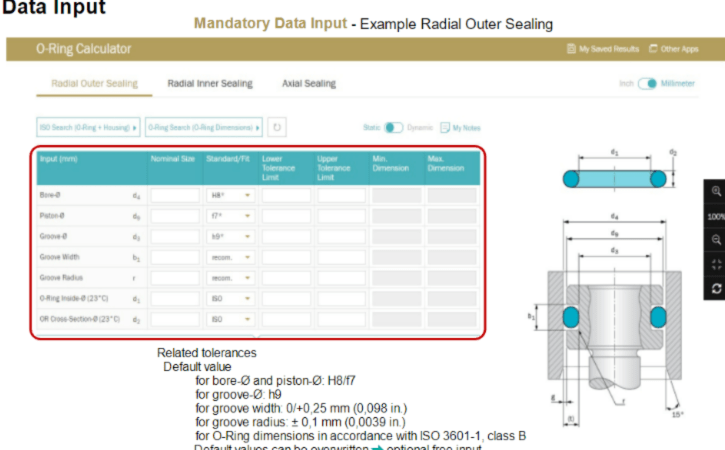This screenshot has width=725, height=450.
Task: Click the Max. Dimension column header
Action: tap(446, 163)
